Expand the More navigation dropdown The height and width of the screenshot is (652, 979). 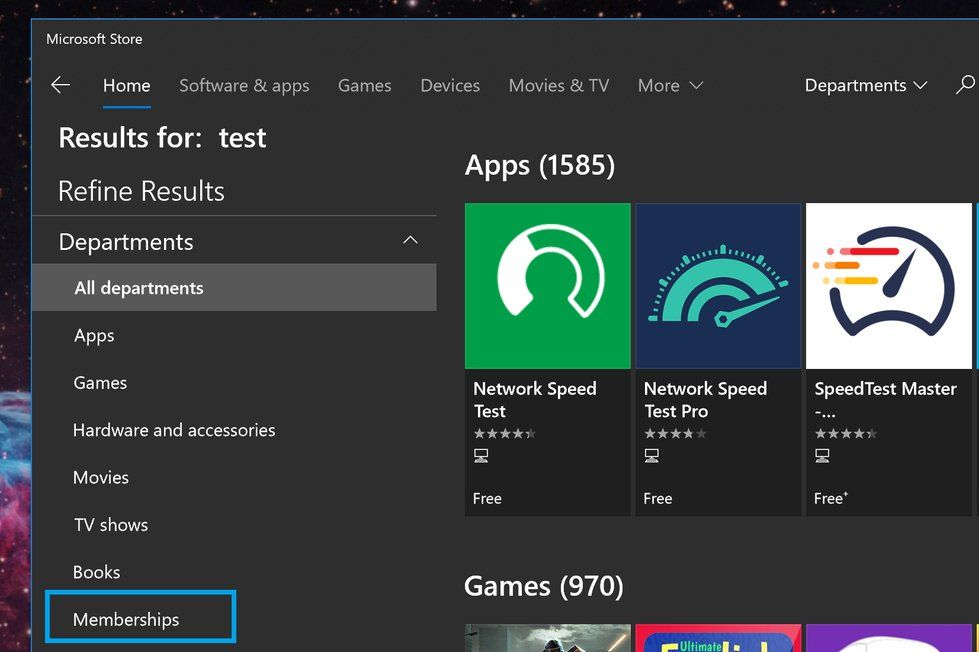[670, 86]
